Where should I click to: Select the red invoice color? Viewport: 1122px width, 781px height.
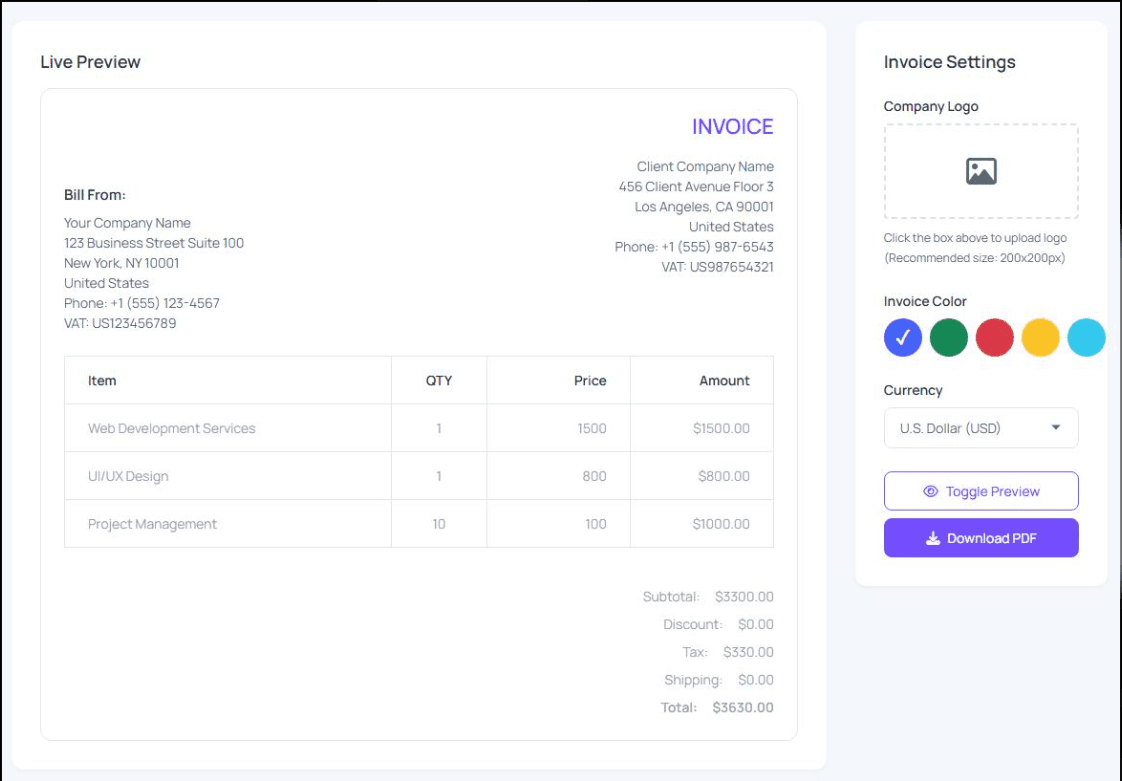click(995, 337)
